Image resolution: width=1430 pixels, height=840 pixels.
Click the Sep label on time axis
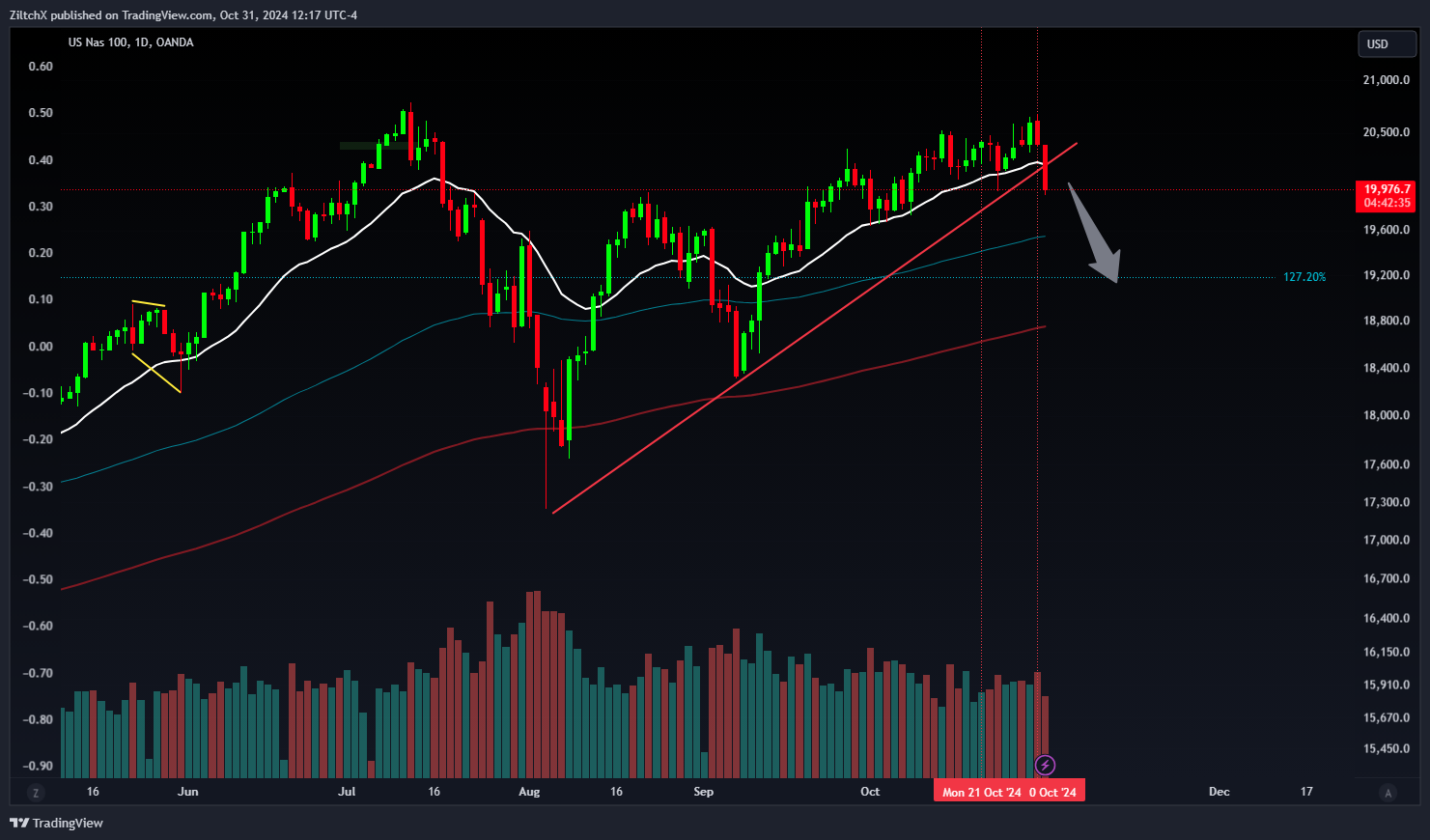point(704,792)
